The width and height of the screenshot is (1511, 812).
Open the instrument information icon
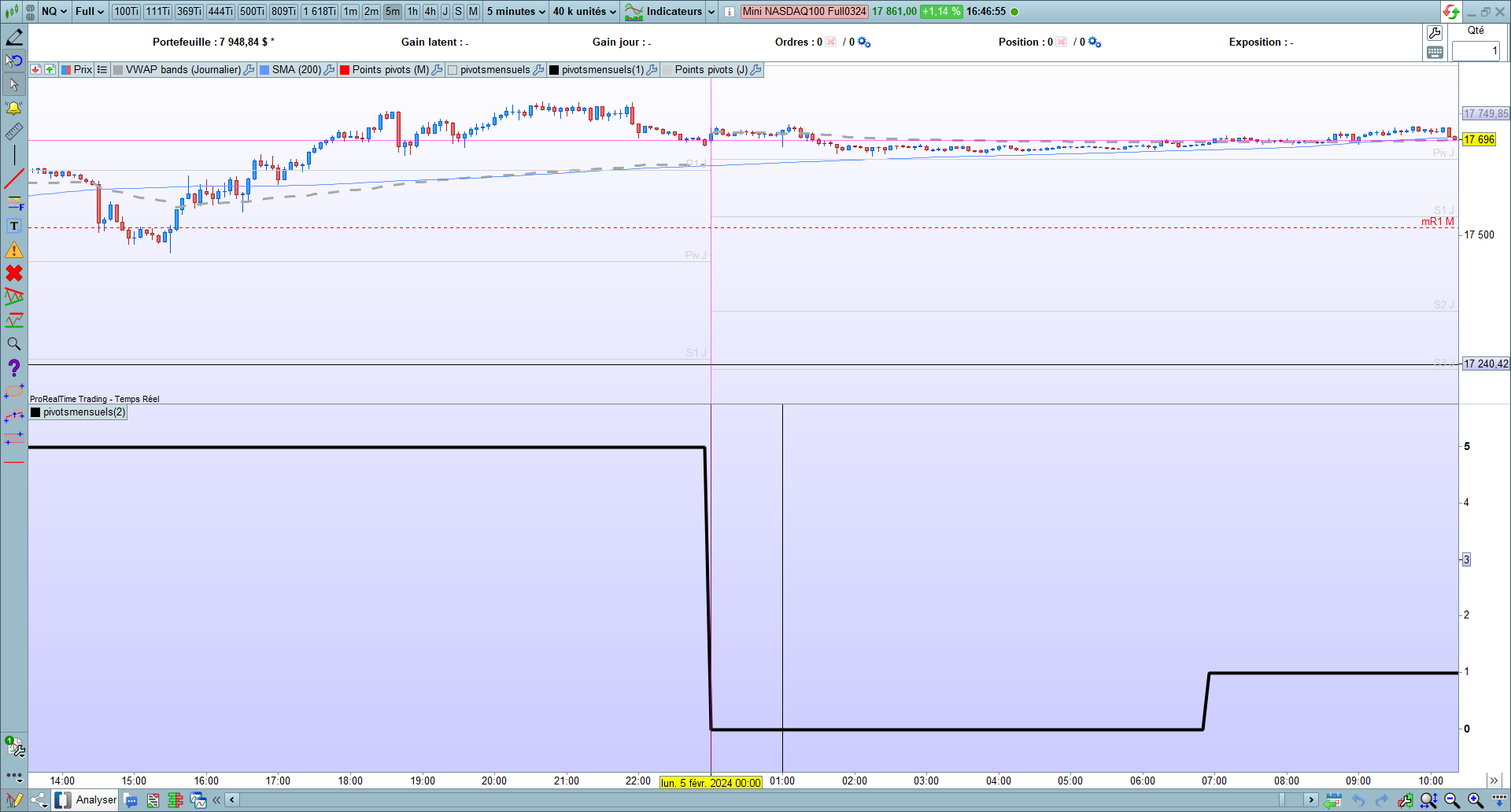tap(730, 12)
